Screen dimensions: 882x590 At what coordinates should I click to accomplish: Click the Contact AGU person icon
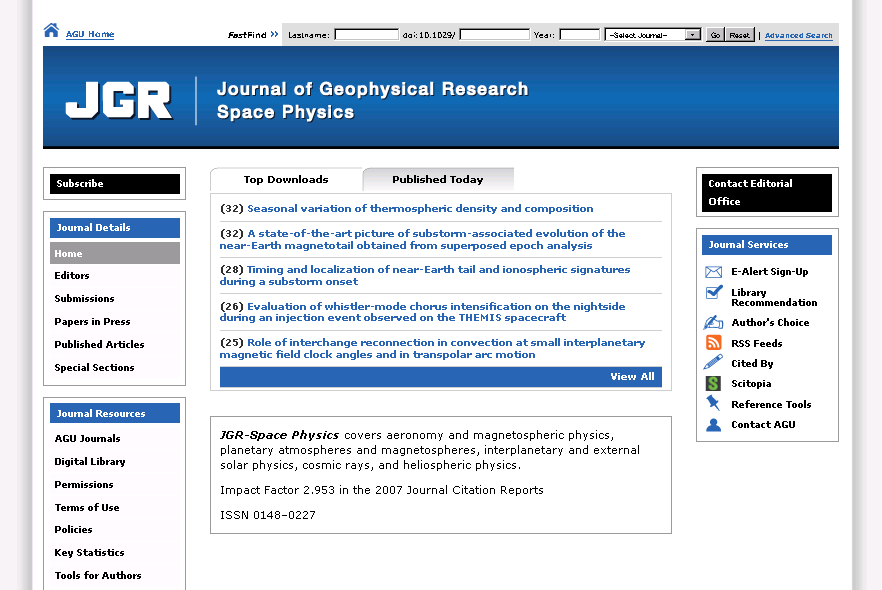coord(713,425)
